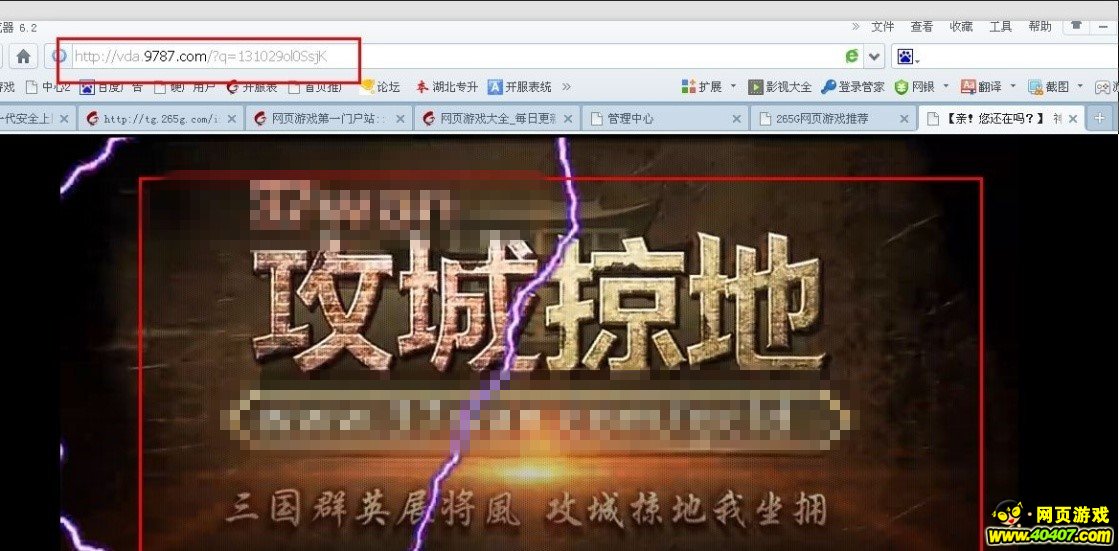
Task: Go to the browser home page icon
Action: point(23,56)
